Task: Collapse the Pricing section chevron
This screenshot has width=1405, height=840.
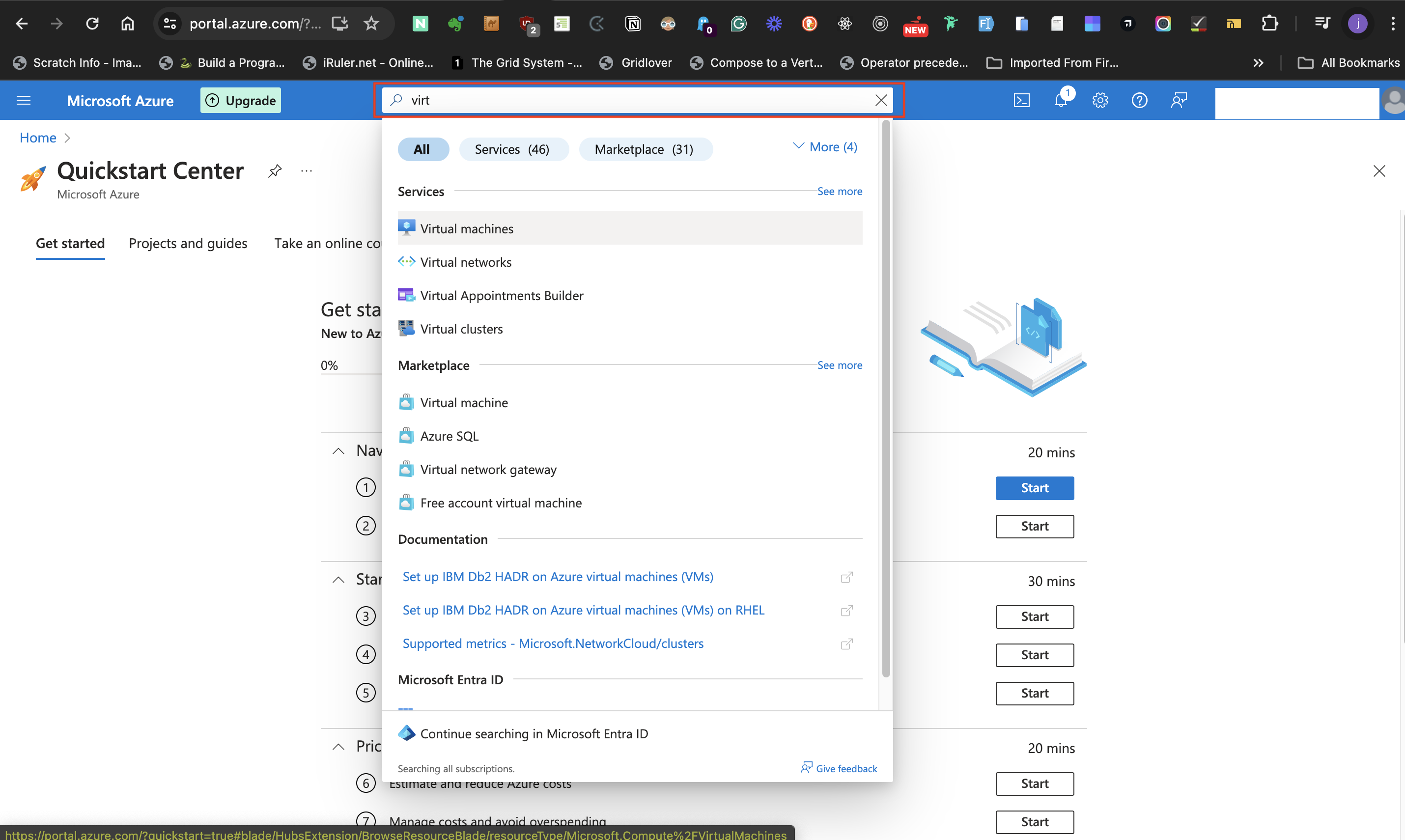Action: click(x=338, y=746)
